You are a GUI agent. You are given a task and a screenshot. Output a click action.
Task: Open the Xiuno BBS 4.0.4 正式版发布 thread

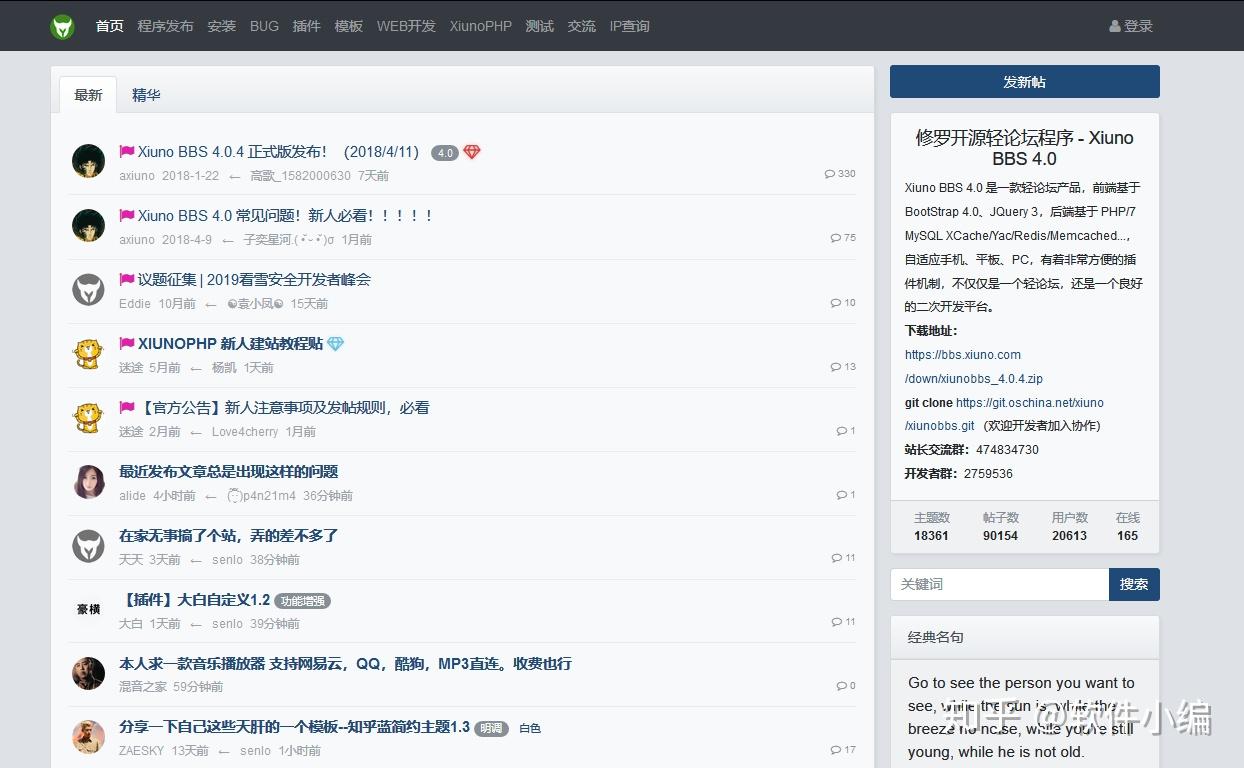[278, 152]
